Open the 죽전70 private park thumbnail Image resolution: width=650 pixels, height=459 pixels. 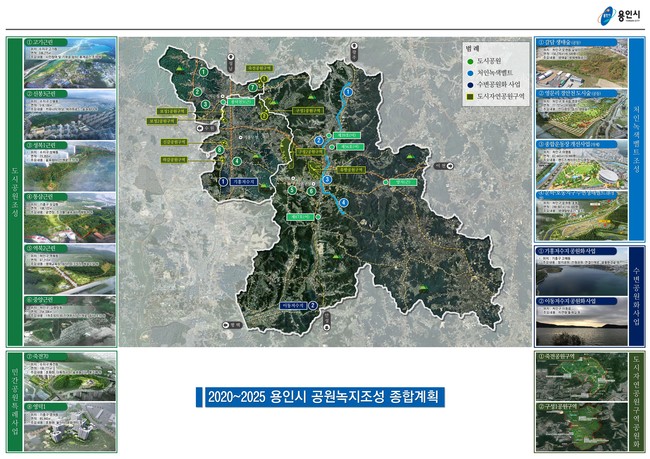point(70,376)
